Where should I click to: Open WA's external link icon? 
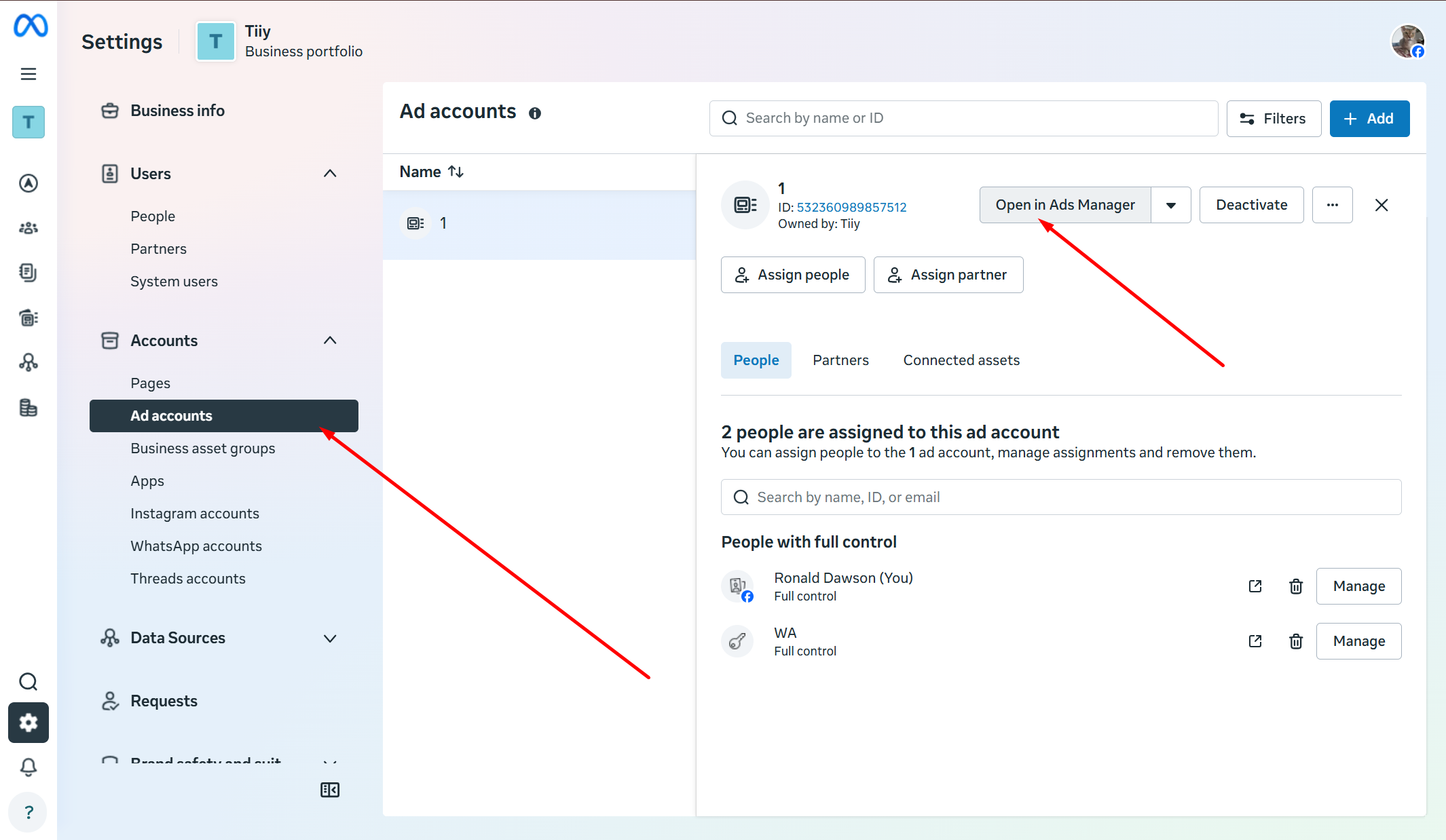(1255, 641)
